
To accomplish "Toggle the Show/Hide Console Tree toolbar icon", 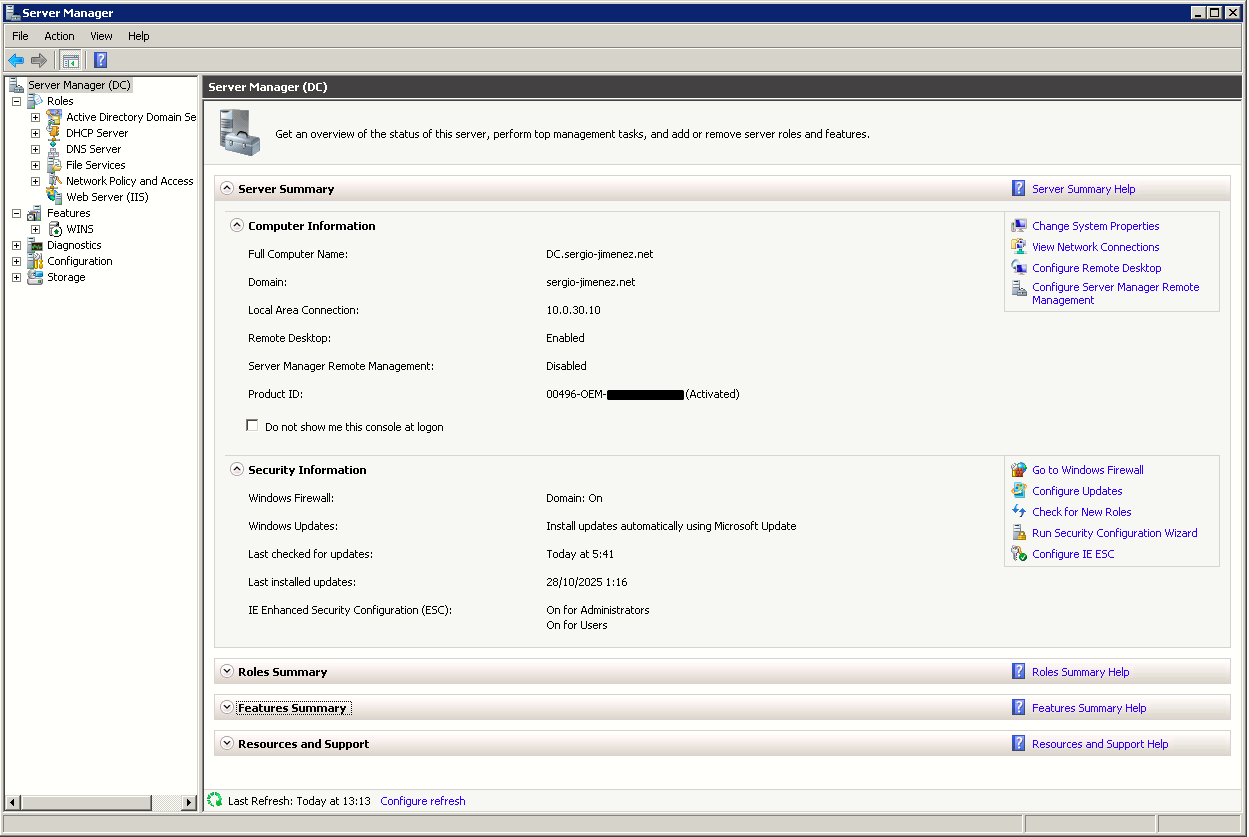I will pos(70,60).
